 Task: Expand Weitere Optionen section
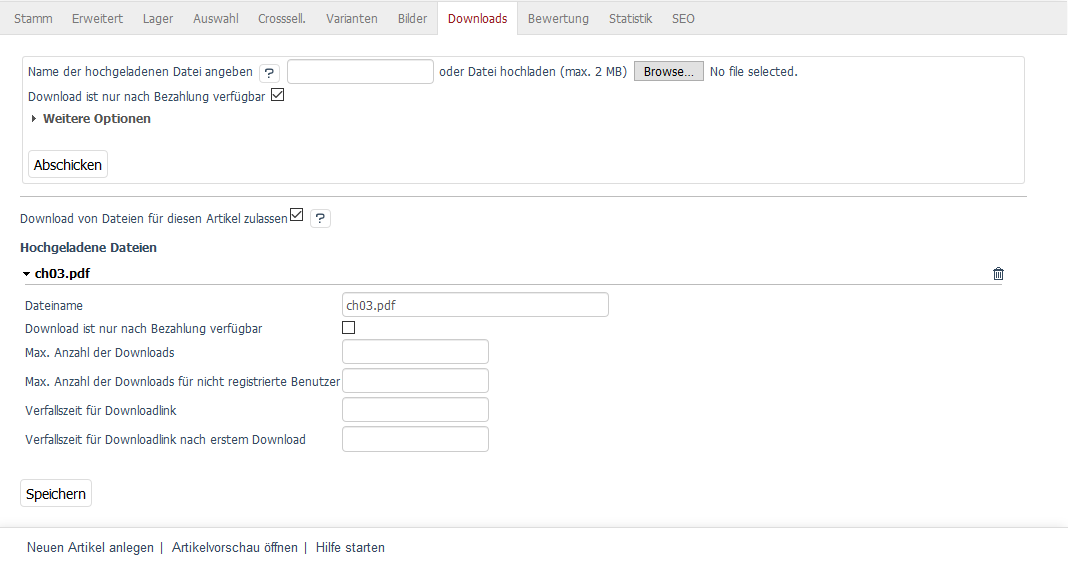[x=96, y=119]
